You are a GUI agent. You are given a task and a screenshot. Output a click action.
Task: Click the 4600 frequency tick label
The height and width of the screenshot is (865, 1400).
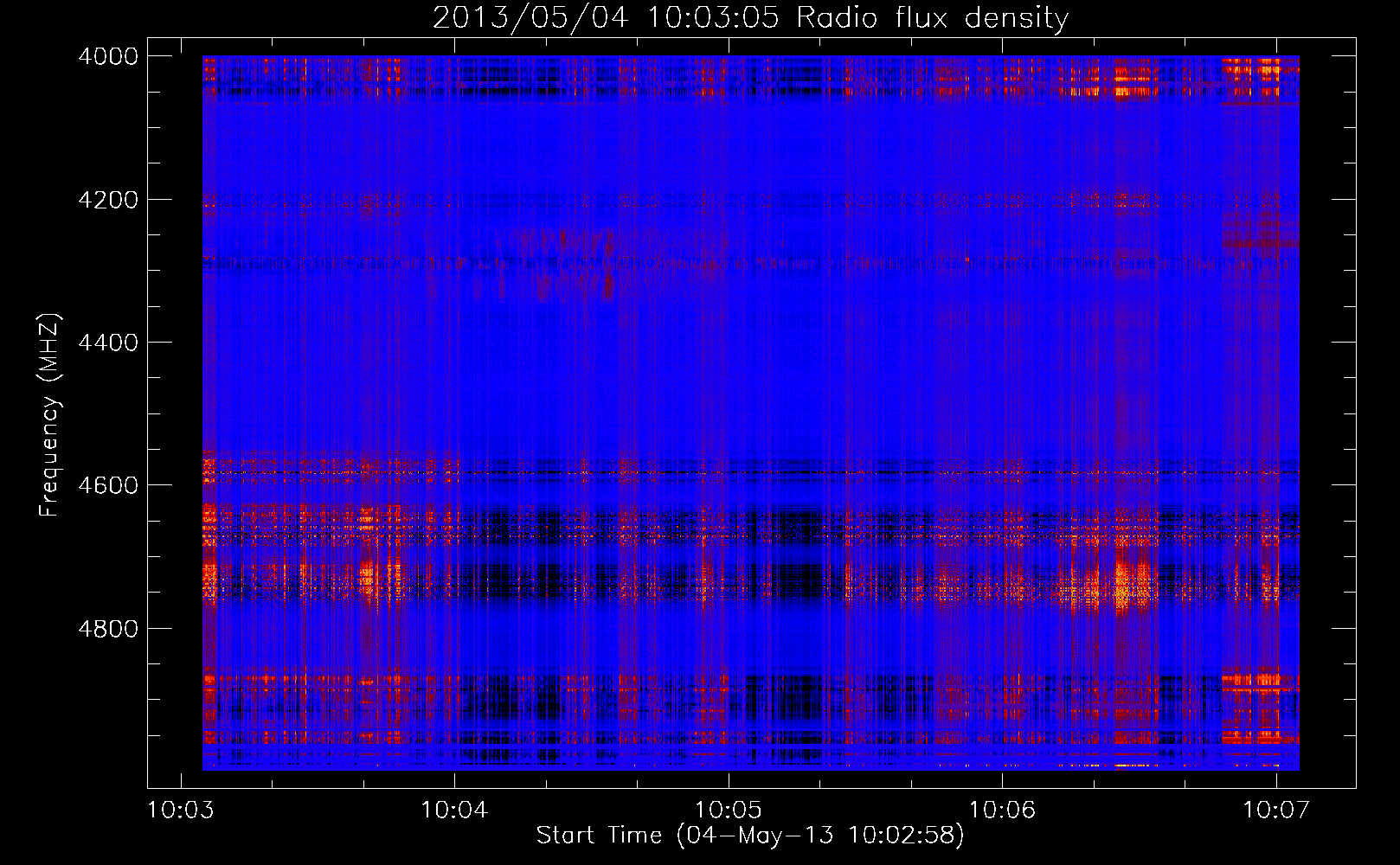click(108, 485)
